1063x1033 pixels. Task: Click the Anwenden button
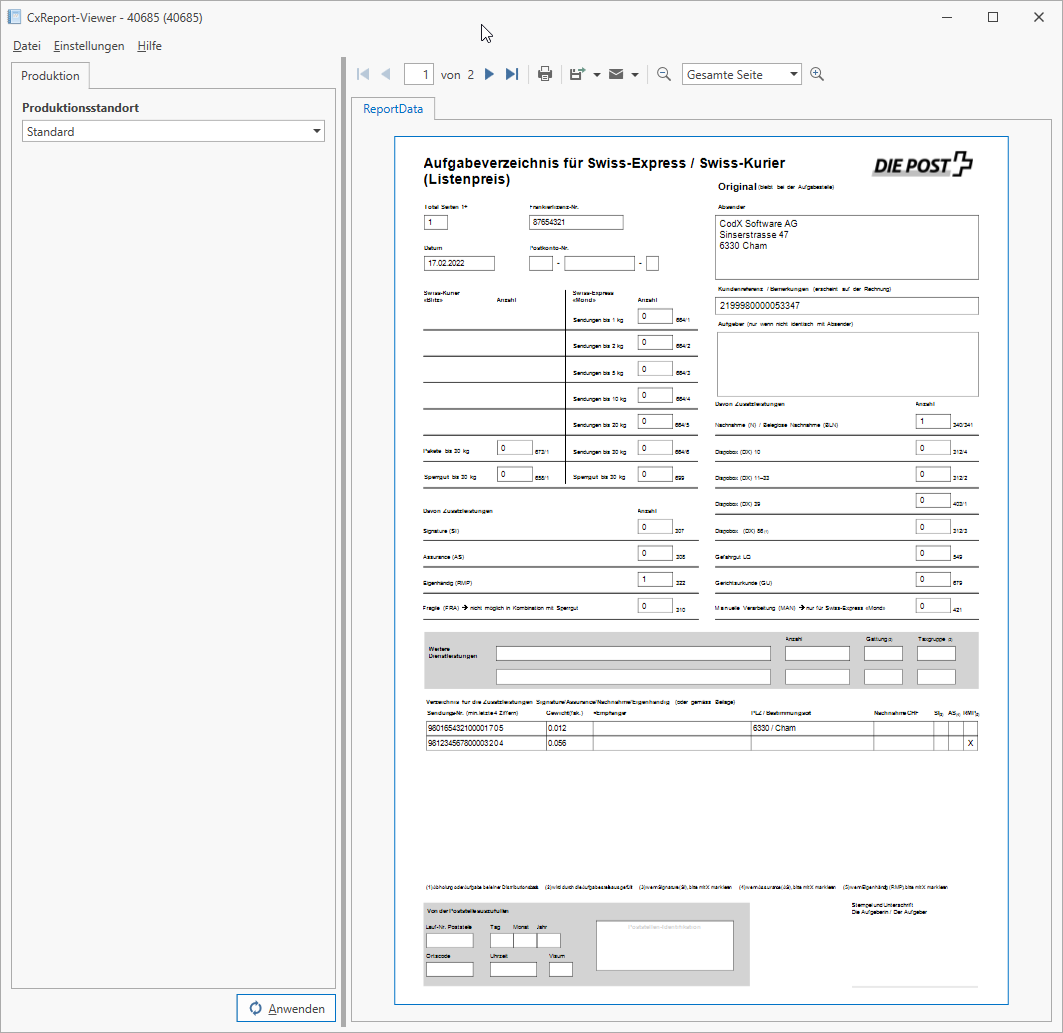click(x=286, y=1009)
